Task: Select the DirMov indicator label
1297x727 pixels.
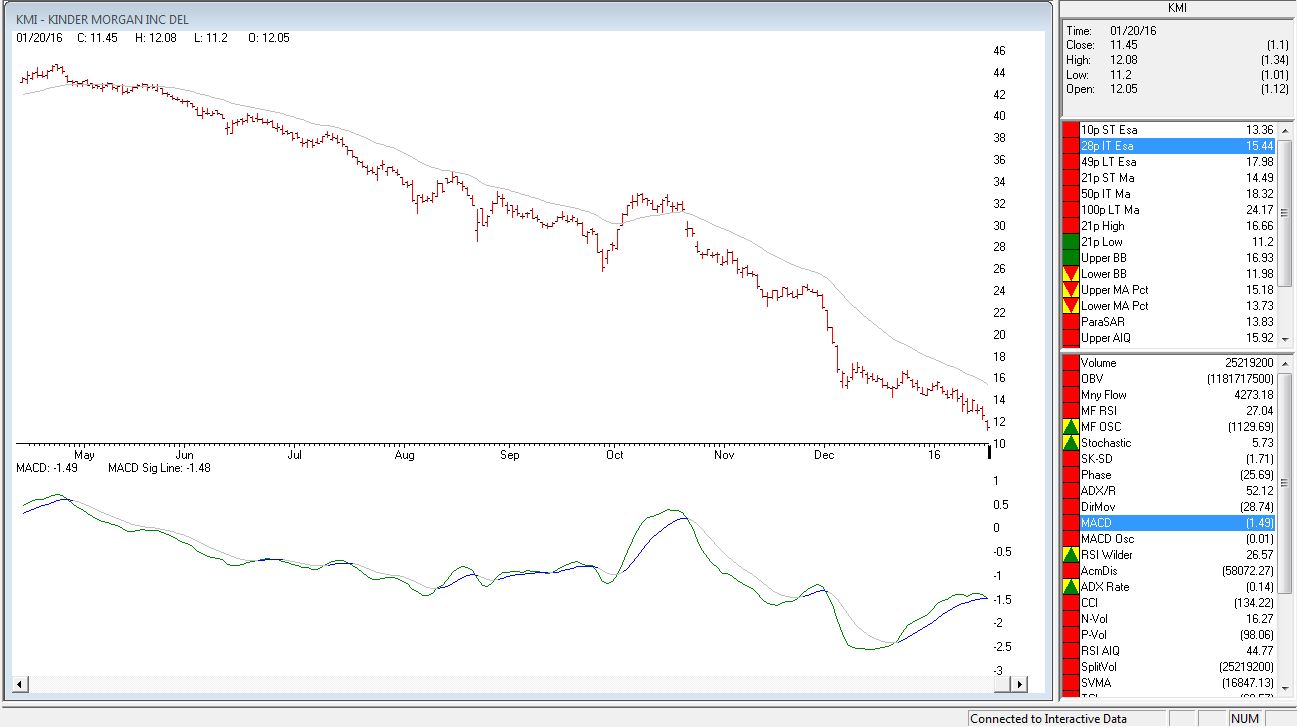Action: [x=1099, y=507]
